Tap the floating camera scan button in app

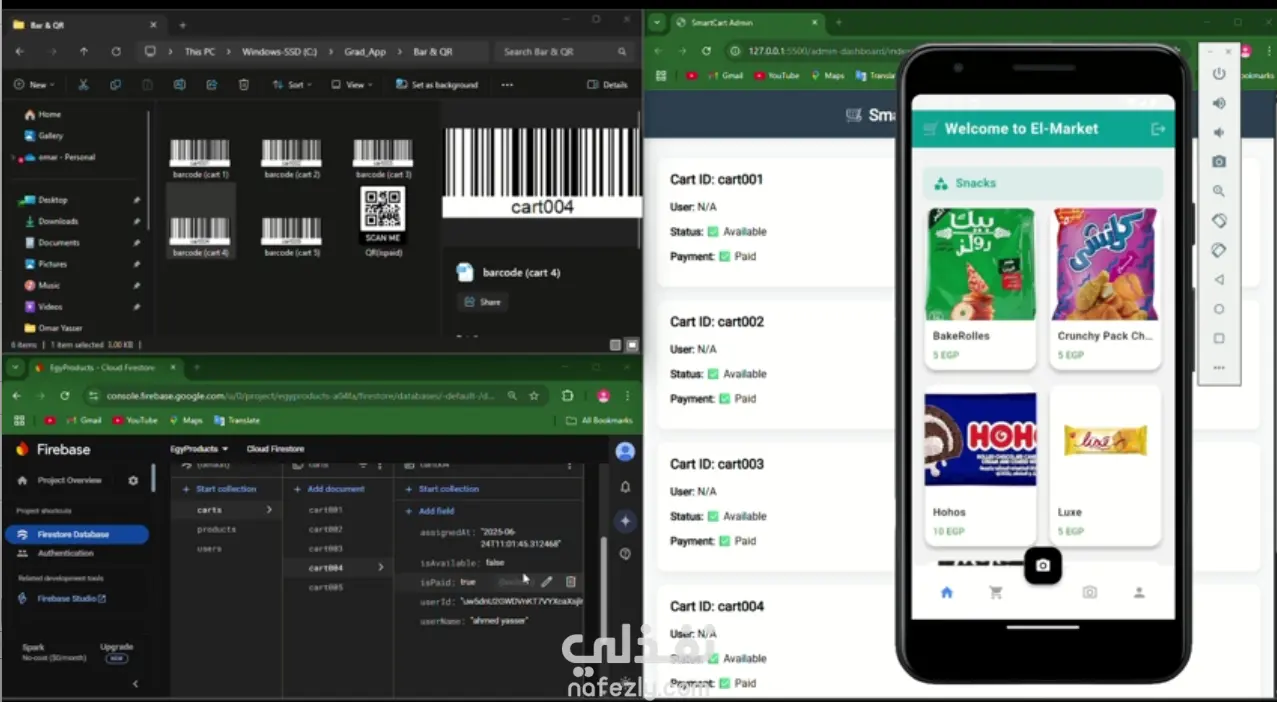coord(1043,566)
